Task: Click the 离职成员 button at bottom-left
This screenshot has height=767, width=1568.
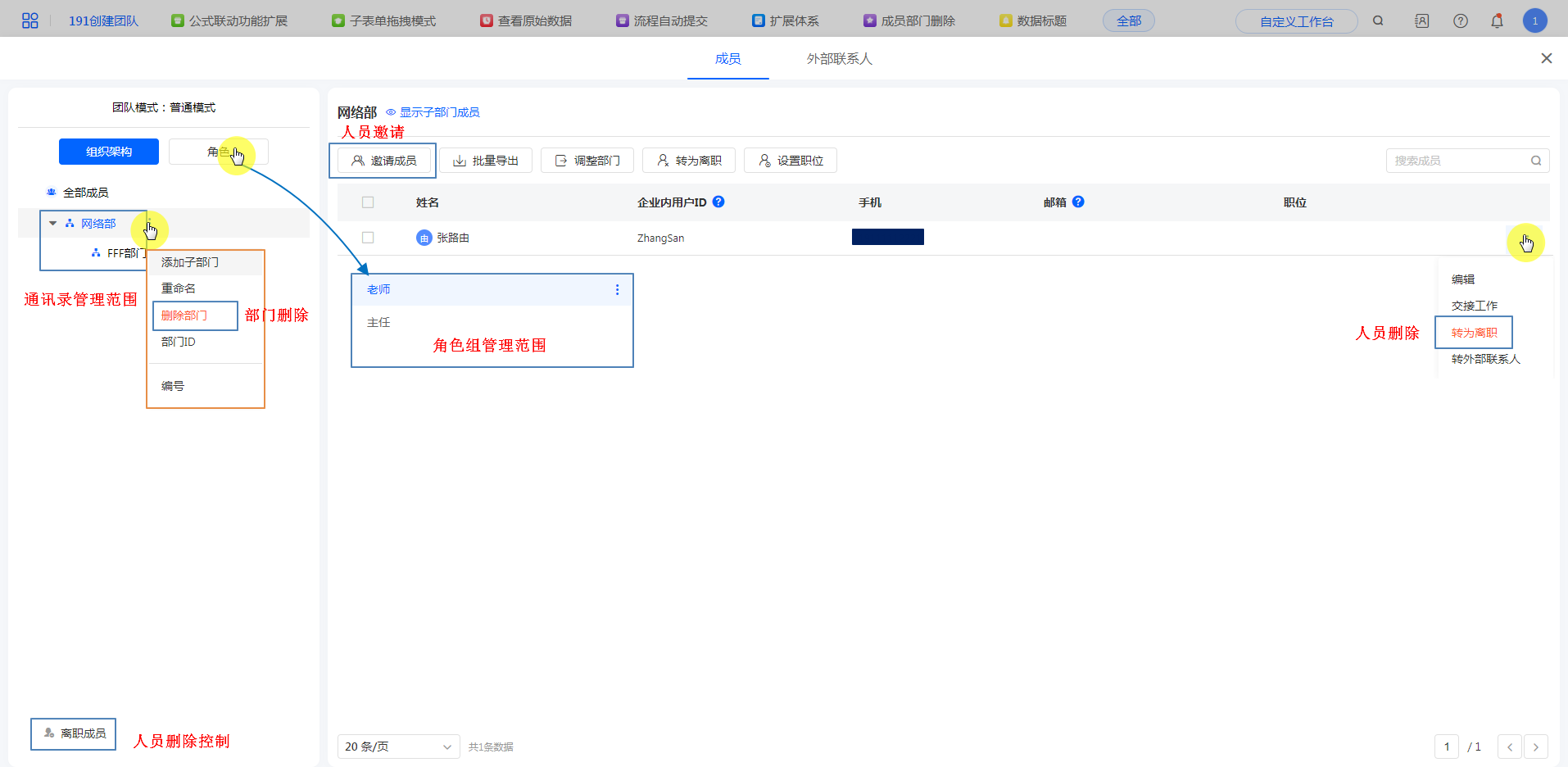Action: [74, 733]
